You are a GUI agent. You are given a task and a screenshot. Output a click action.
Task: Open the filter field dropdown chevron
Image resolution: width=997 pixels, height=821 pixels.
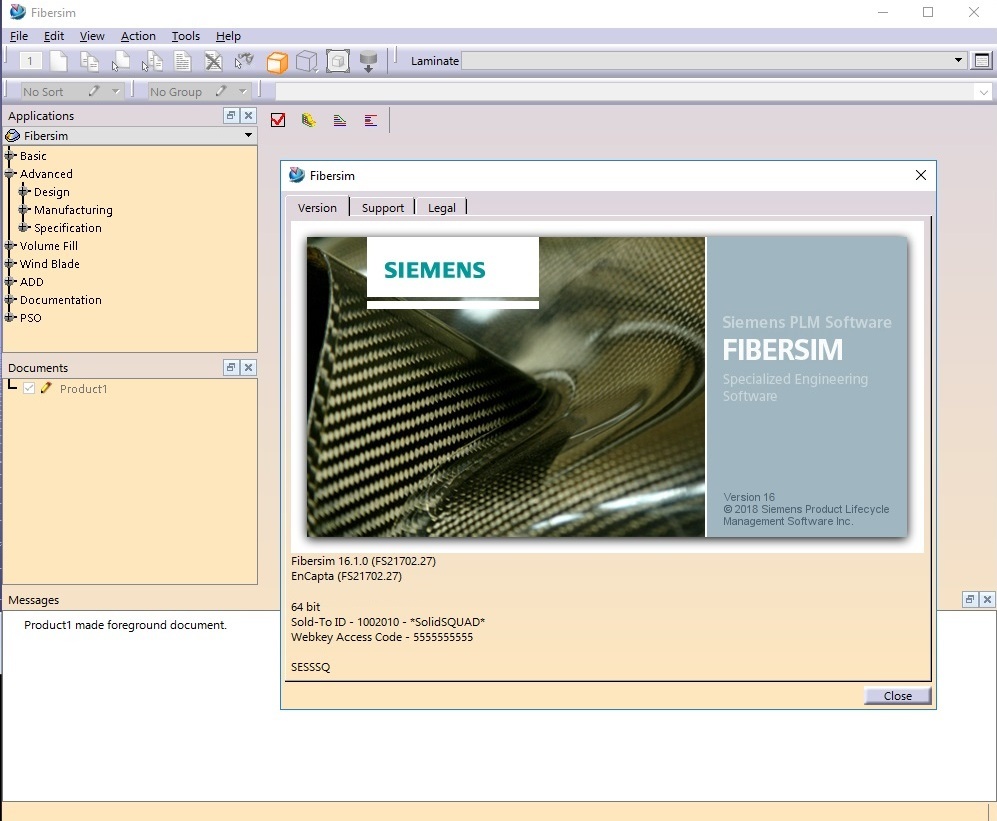(984, 92)
